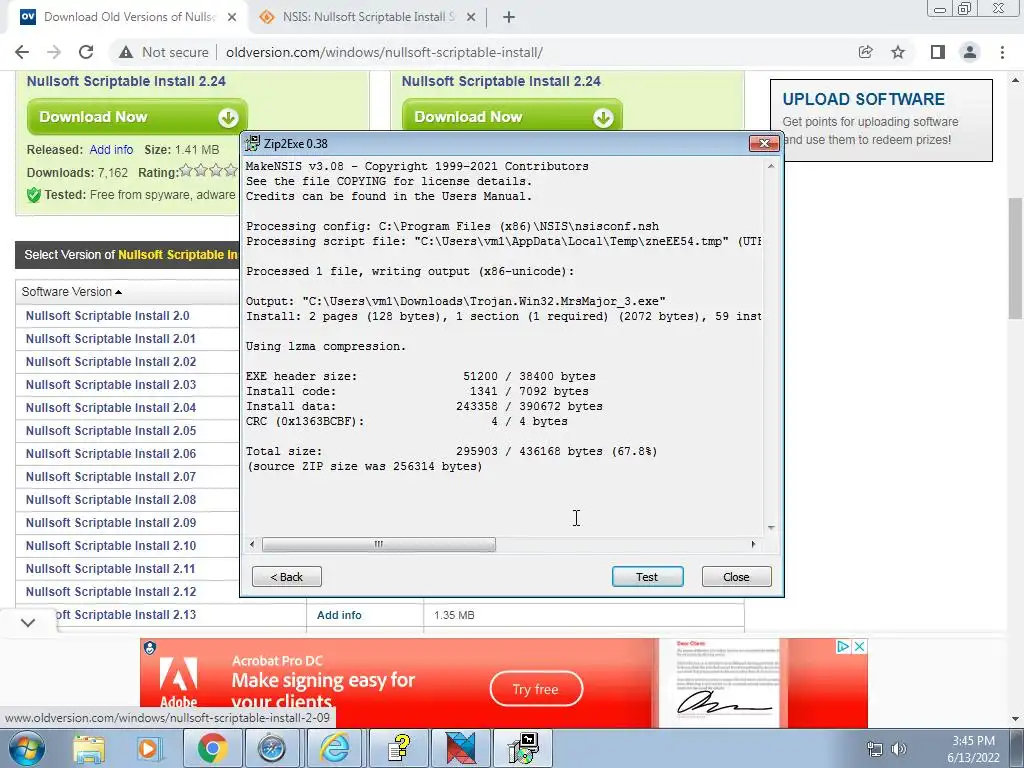
Task: Click the share page icon in address bar
Action: (x=865, y=52)
